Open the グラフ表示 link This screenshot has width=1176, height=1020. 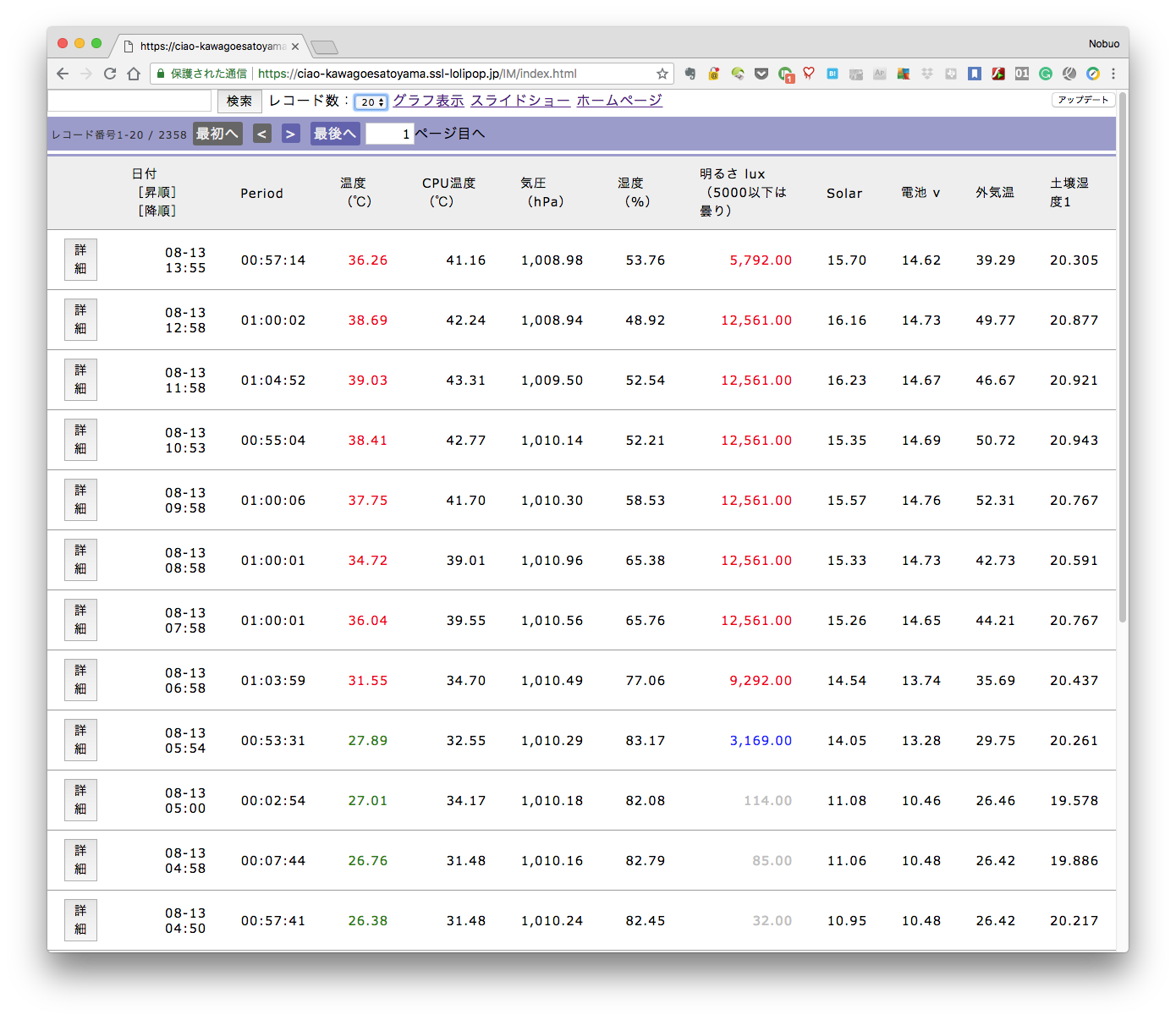(x=428, y=101)
